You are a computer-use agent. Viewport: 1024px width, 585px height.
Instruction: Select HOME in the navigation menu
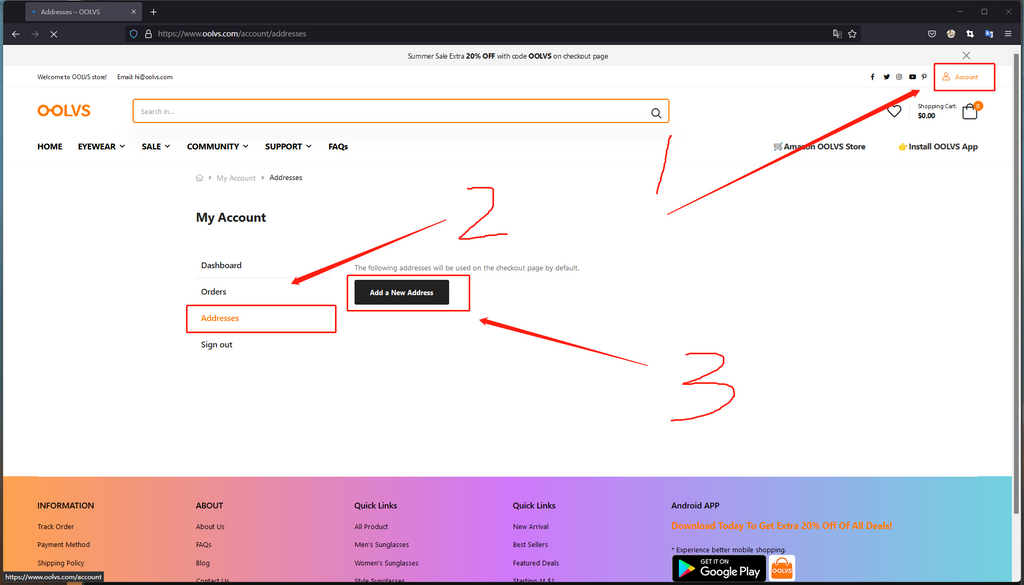tap(49, 146)
